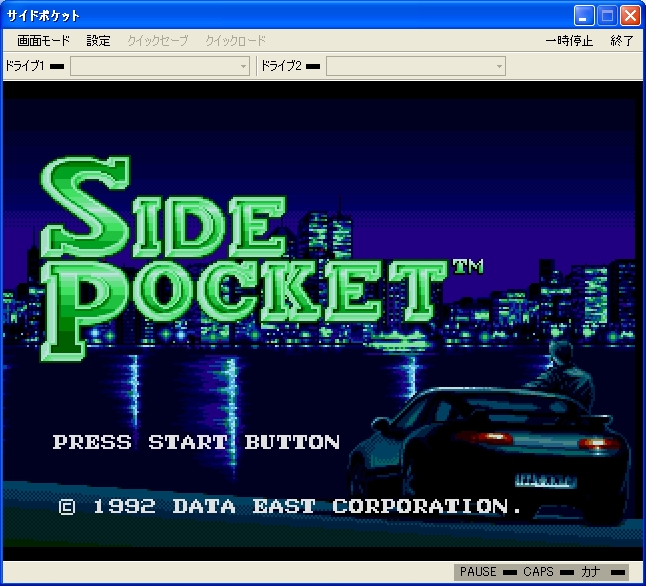This screenshot has width=646, height=586.
Task: Click the ドライブ1 label
Action: click(x=24, y=66)
